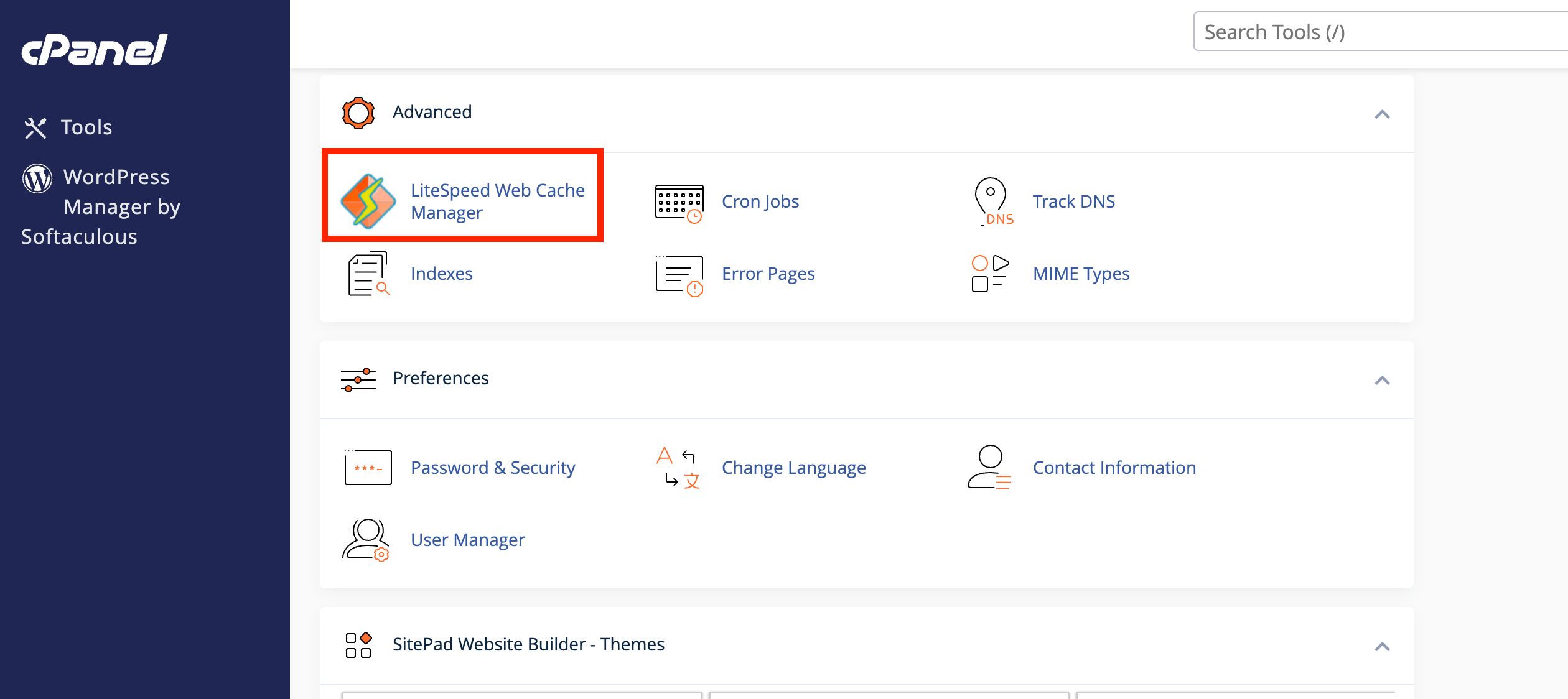The width and height of the screenshot is (1568, 699).
Task: Click the Password & Security icon
Action: pyautogui.click(x=368, y=467)
